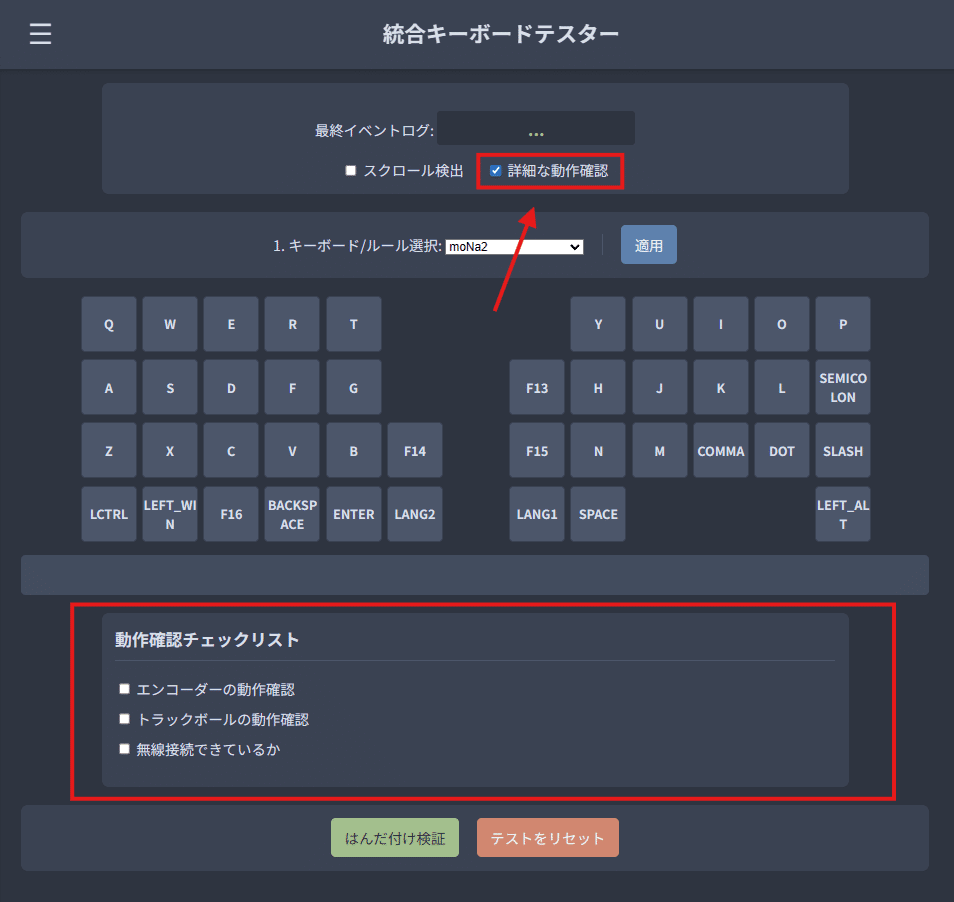Check エンコーダーの動作確認 in the checklist
Image resolution: width=954 pixels, height=902 pixels.
124,688
